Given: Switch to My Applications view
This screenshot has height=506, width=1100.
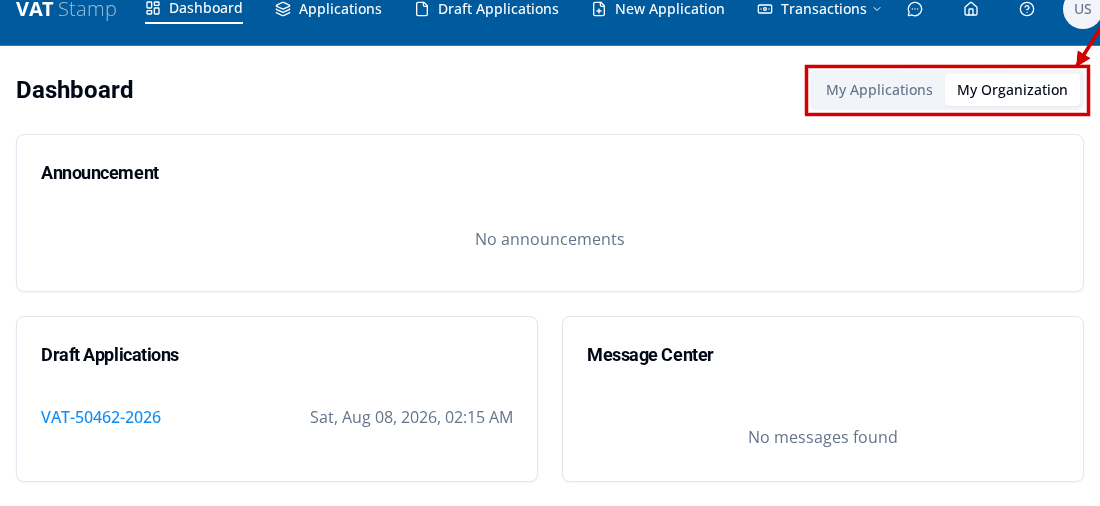Looking at the screenshot, I should pyautogui.click(x=879, y=90).
